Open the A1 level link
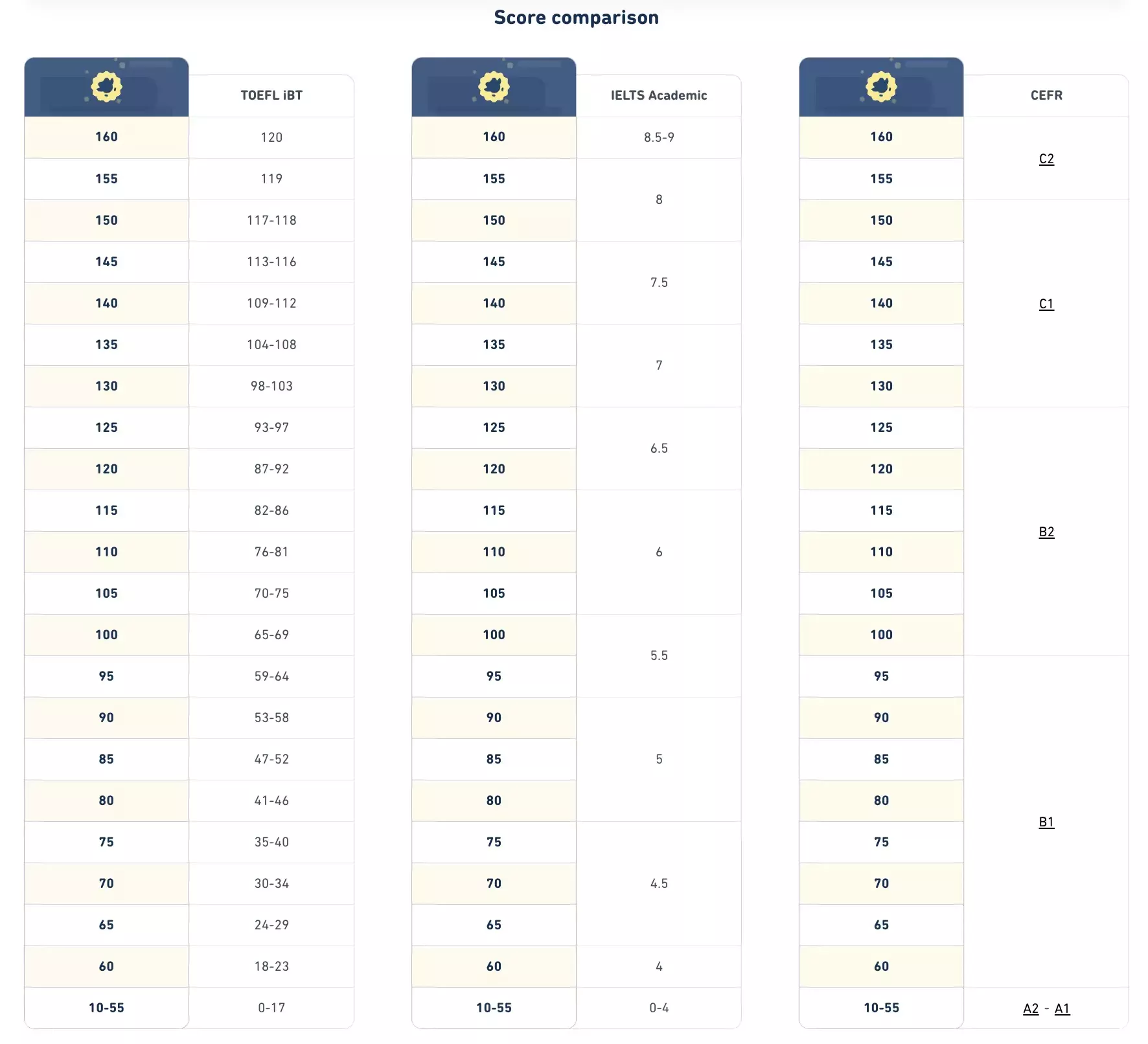 (x=1062, y=1008)
